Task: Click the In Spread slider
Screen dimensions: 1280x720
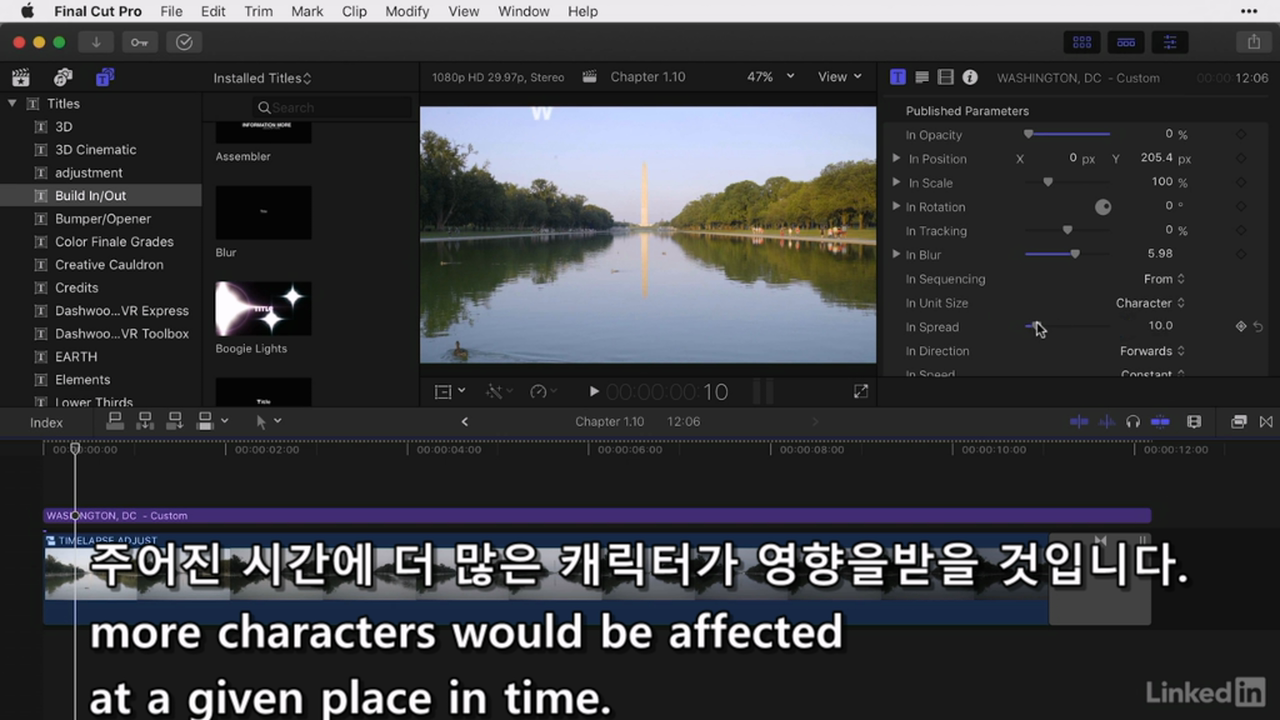Action: coord(1068,326)
